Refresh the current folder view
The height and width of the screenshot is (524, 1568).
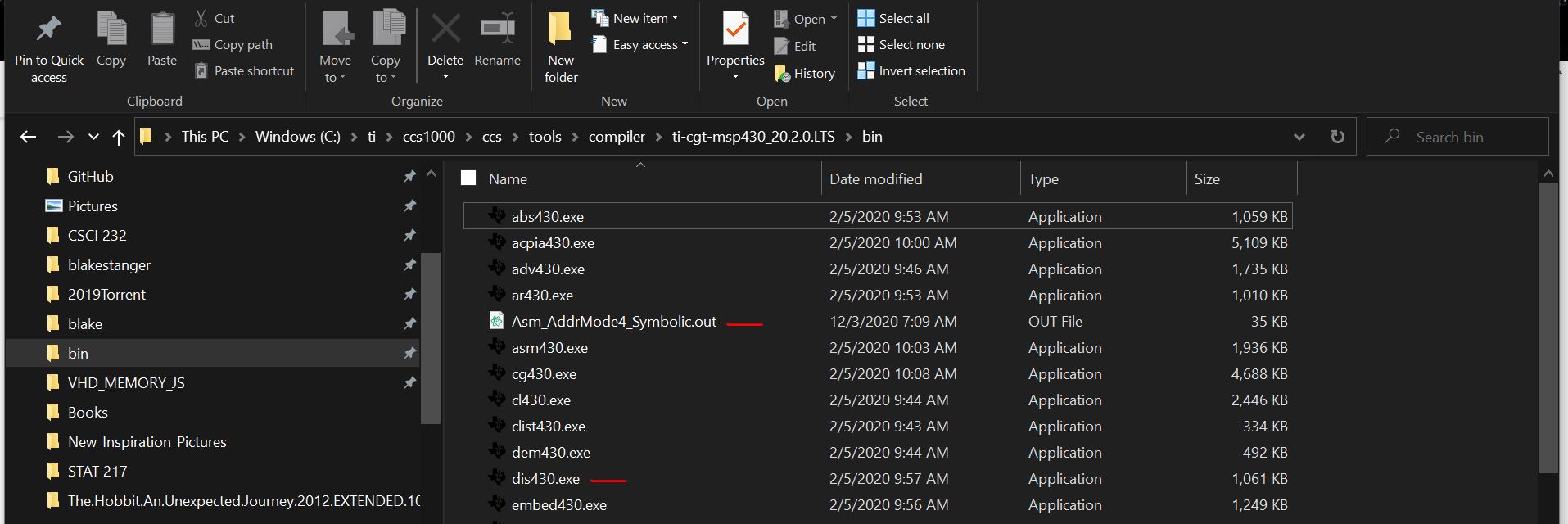1337,137
